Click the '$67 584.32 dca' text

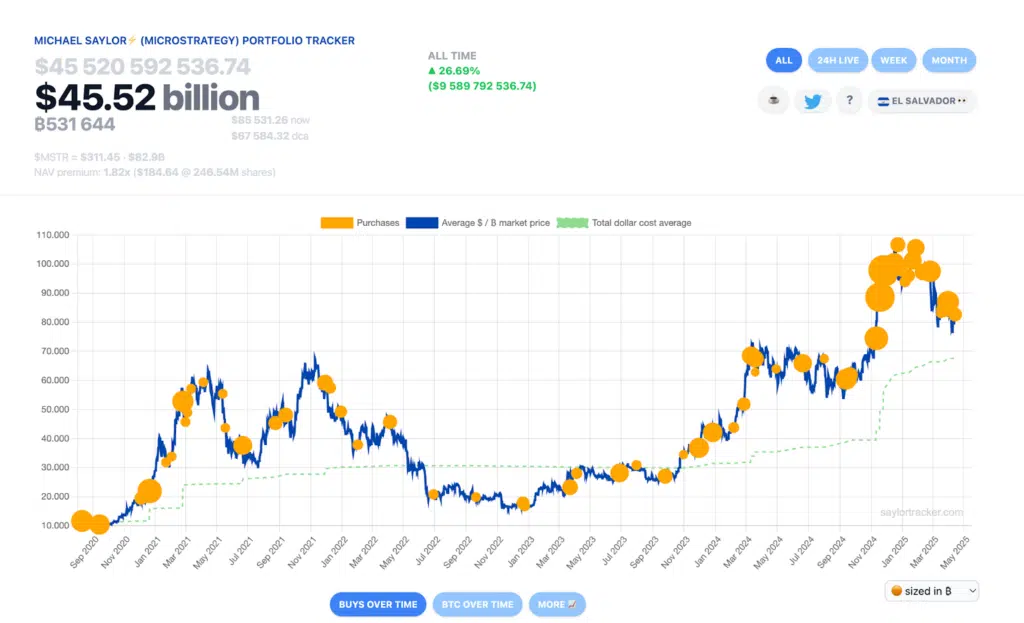[270, 136]
